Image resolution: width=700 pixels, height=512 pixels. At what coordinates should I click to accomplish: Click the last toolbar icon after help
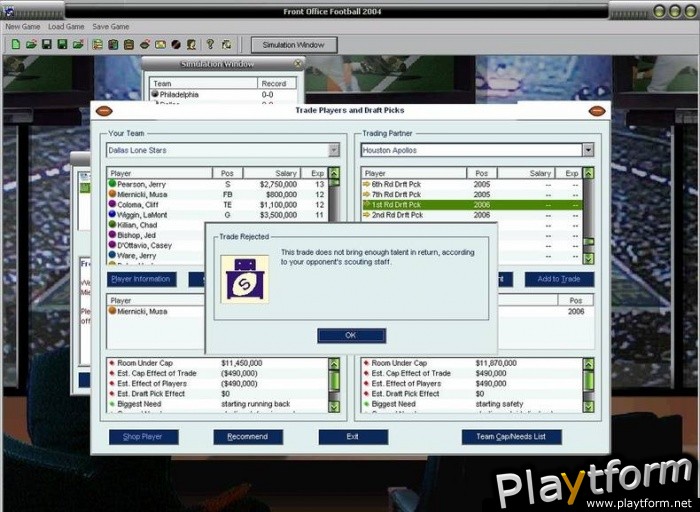click(x=226, y=44)
